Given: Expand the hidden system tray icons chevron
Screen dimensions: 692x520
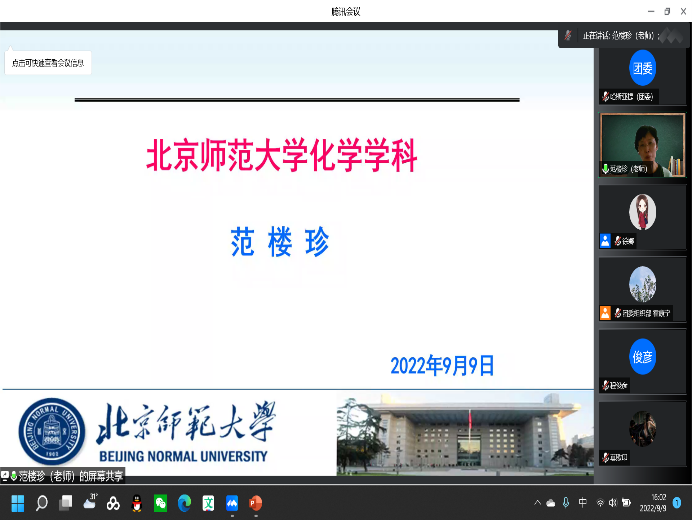Looking at the screenshot, I should pyautogui.click(x=537, y=502).
